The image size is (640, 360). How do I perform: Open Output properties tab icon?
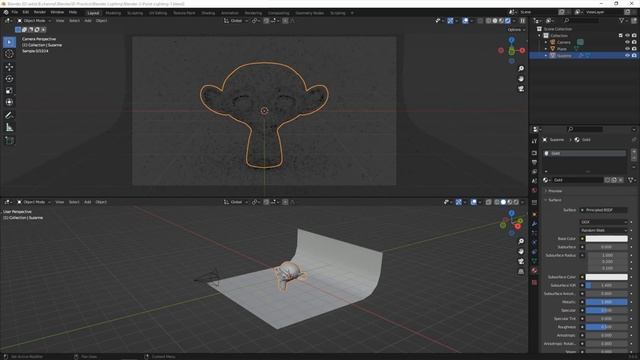click(x=534, y=162)
